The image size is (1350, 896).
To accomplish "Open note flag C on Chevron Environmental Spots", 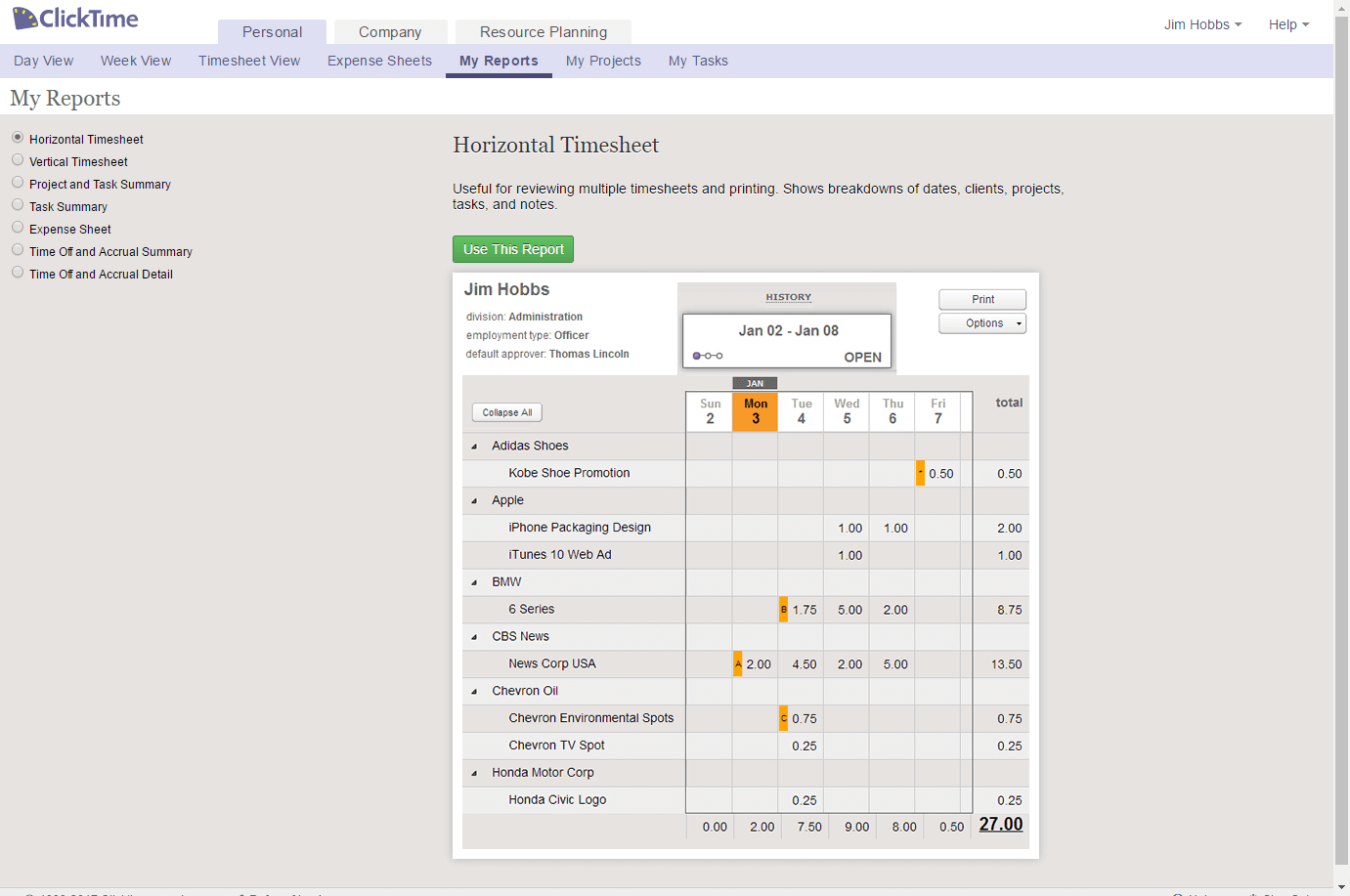I will (784, 718).
